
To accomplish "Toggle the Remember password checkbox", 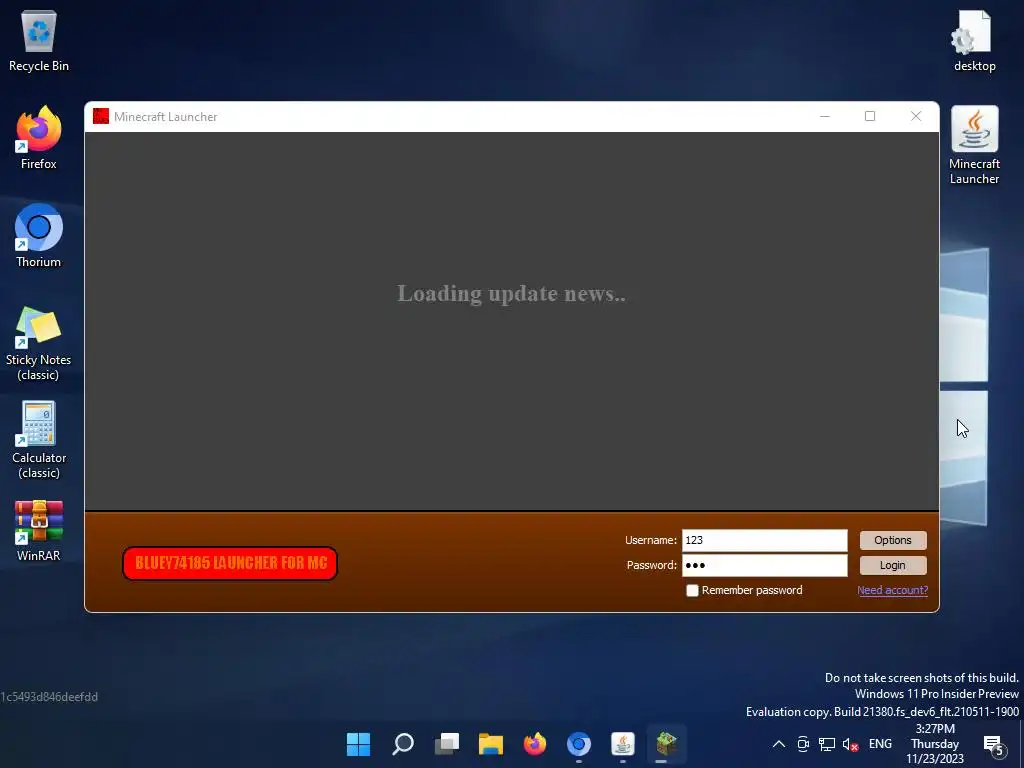I will [x=692, y=590].
